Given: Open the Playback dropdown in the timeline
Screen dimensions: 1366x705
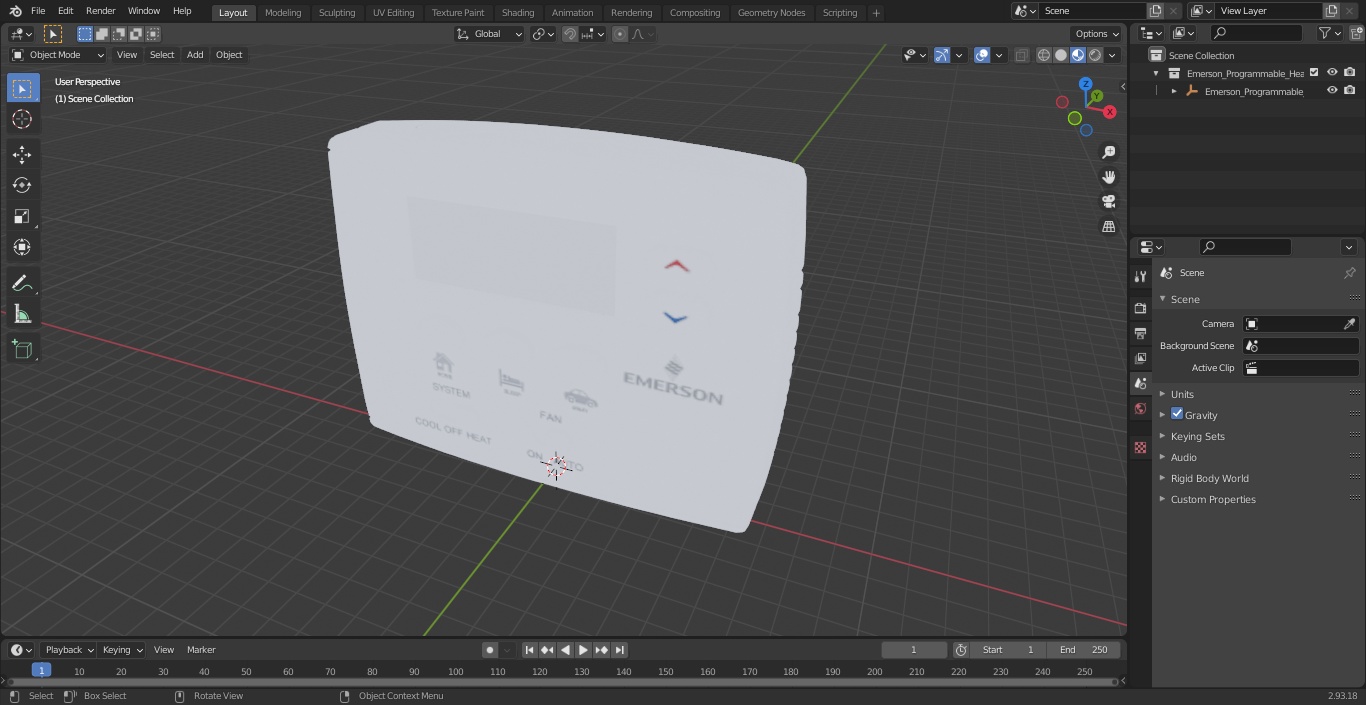Looking at the screenshot, I should click(x=69, y=650).
